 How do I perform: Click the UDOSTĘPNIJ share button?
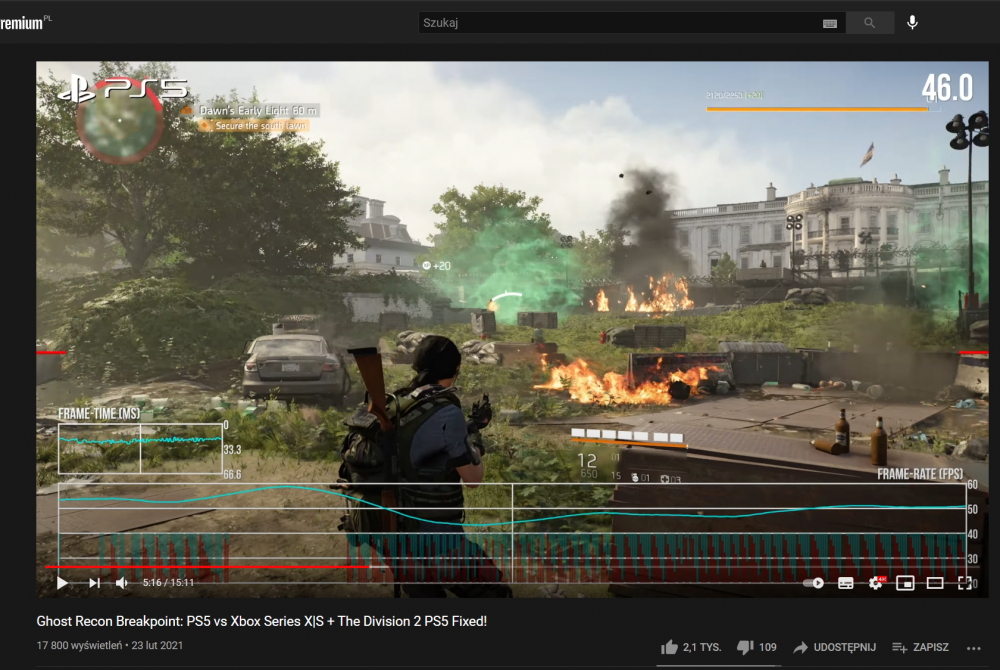(833, 647)
